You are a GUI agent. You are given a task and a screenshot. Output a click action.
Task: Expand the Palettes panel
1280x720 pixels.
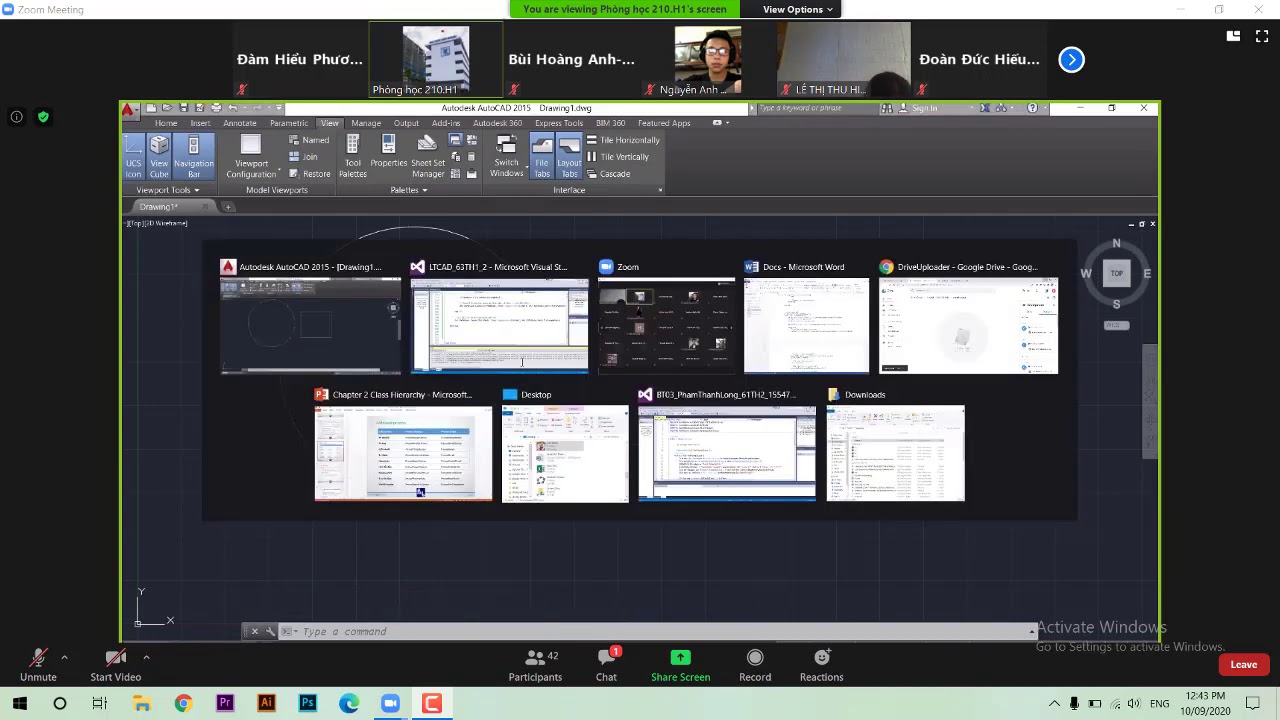click(x=408, y=190)
